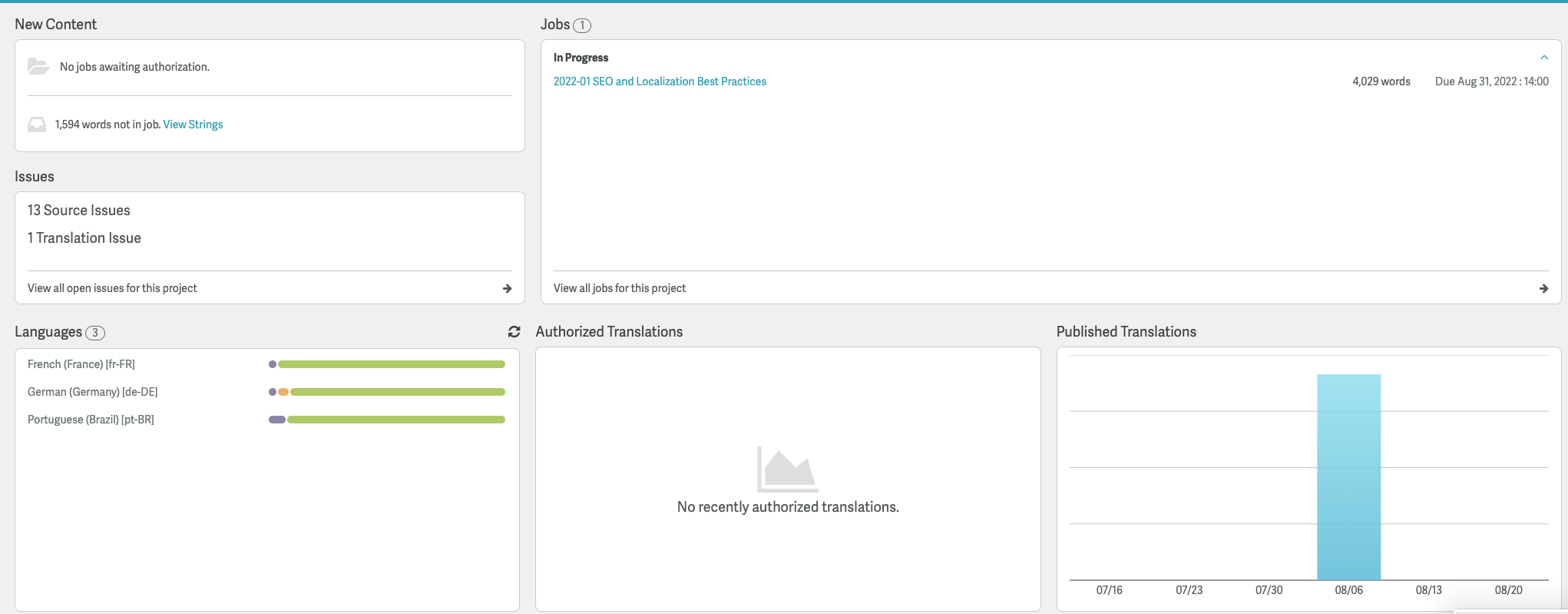The height and width of the screenshot is (614, 1568).
Task: Click the orange segment of German progress bar
Action: tap(283, 392)
